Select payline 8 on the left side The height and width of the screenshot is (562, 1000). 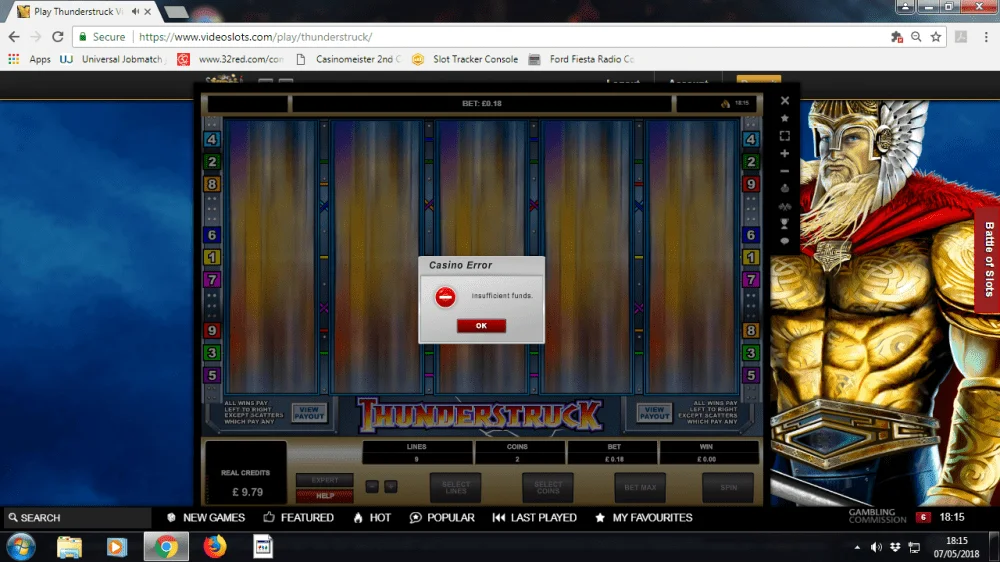212,184
